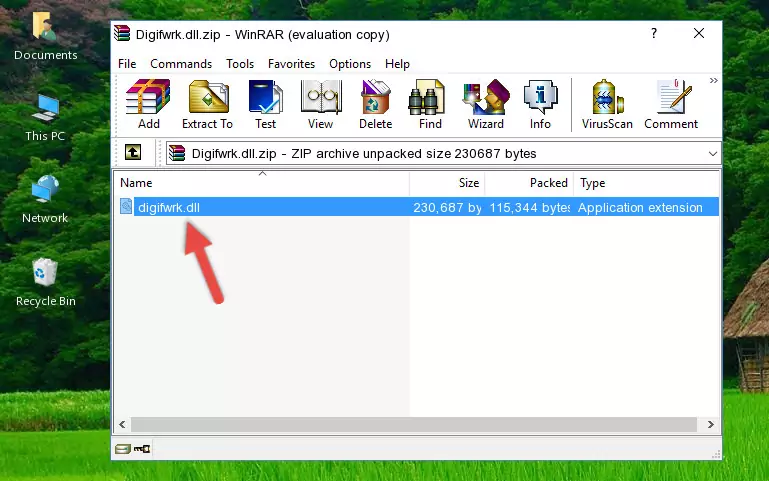The height and width of the screenshot is (481, 769).
Task: Open the Commands menu
Action: pos(181,64)
